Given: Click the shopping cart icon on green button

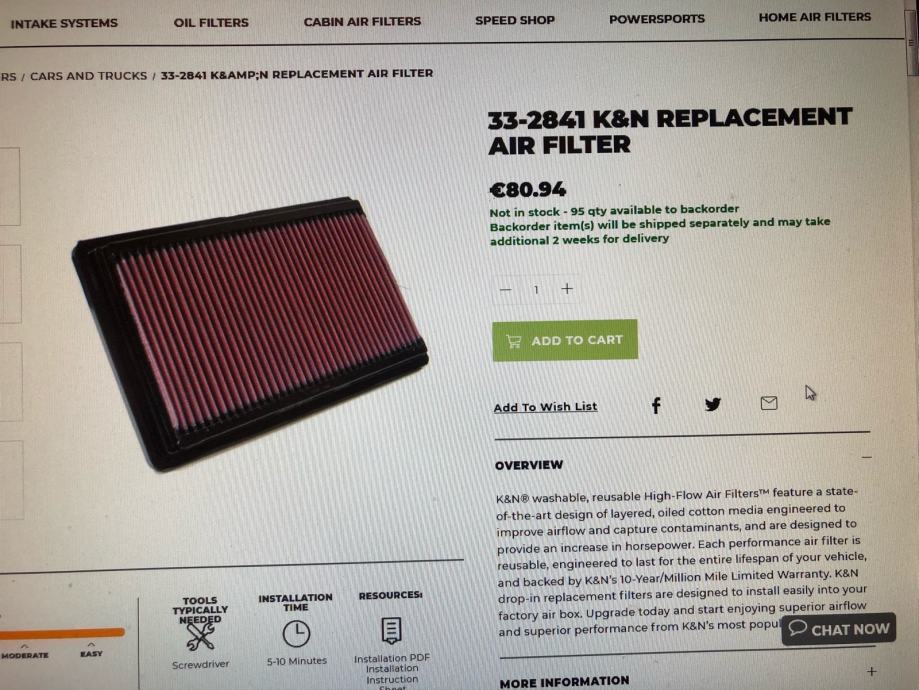Looking at the screenshot, I should [513, 341].
